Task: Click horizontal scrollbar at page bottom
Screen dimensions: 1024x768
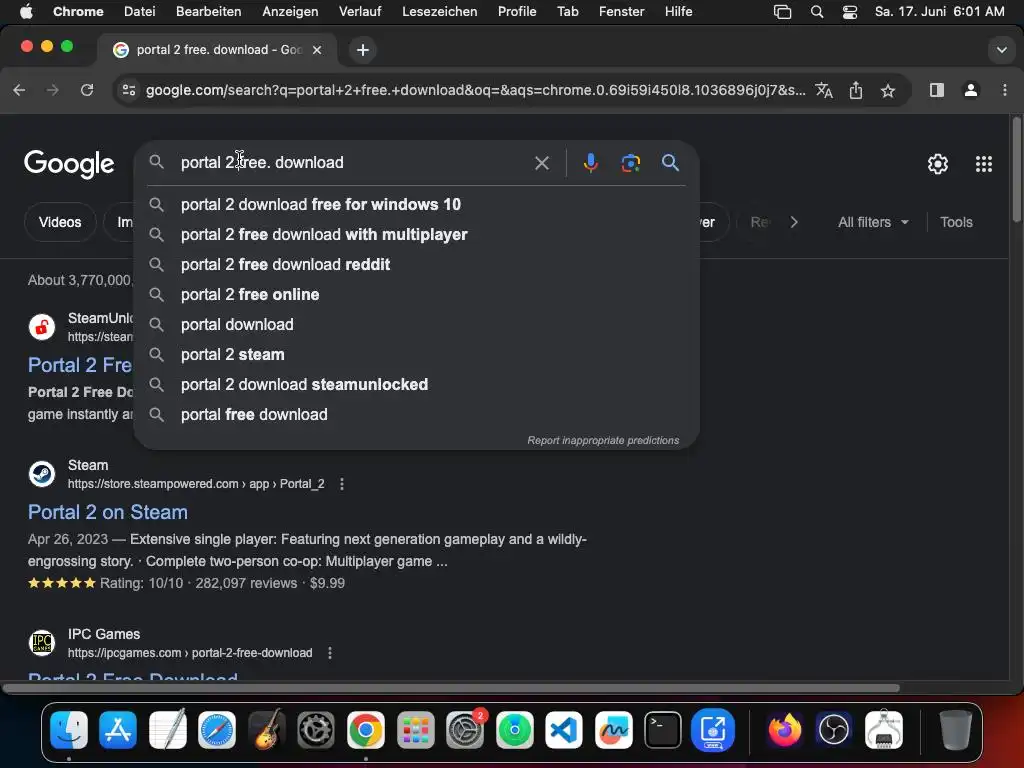Action: tap(451, 688)
